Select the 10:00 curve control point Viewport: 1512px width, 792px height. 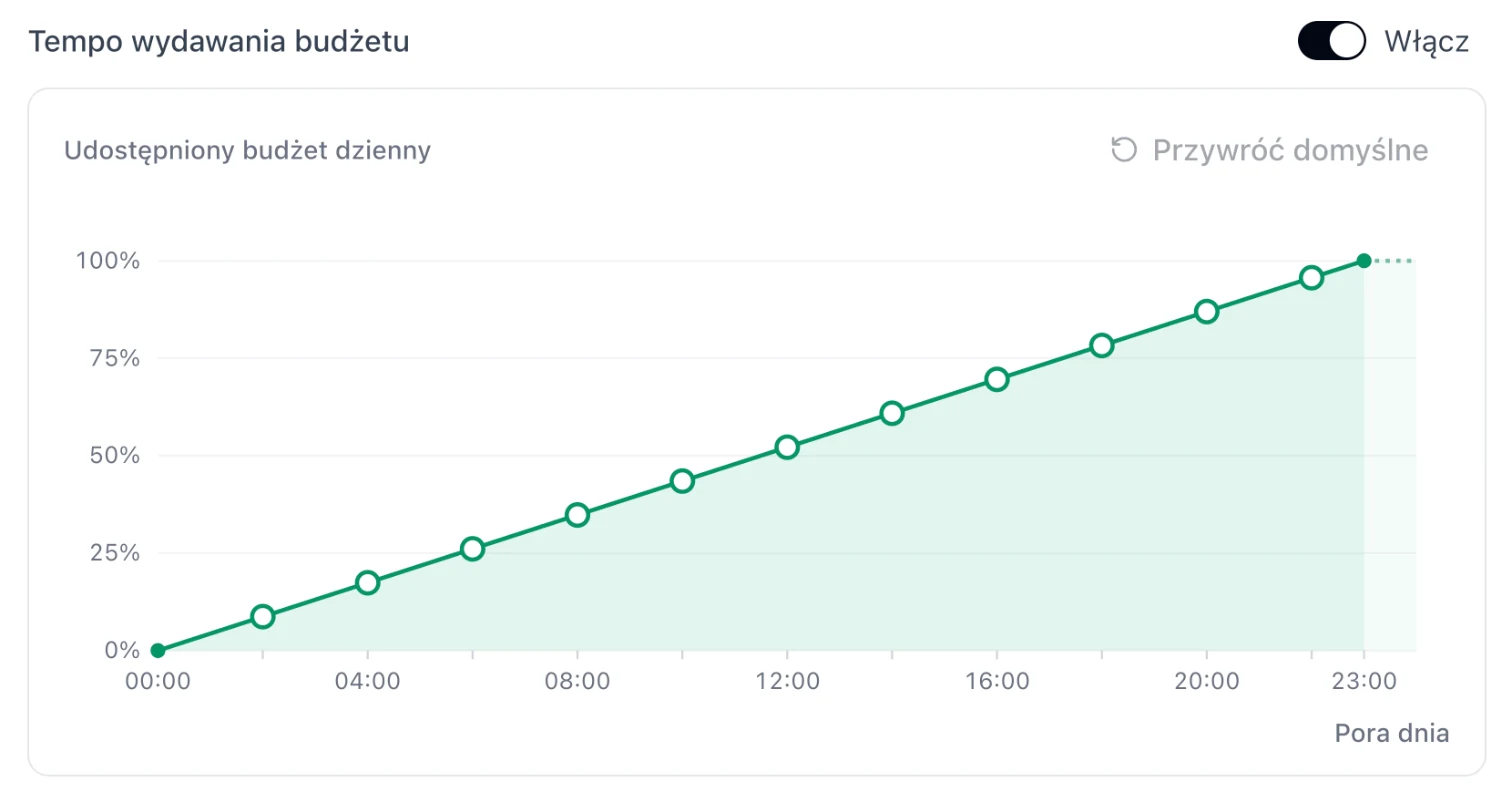click(682, 481)
